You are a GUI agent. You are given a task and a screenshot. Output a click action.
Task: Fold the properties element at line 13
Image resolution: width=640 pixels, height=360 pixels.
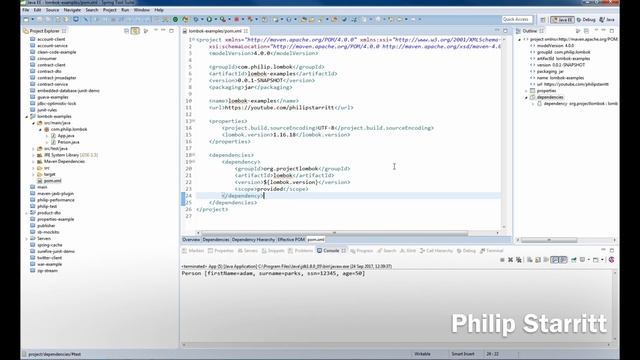tap(193, 121)
